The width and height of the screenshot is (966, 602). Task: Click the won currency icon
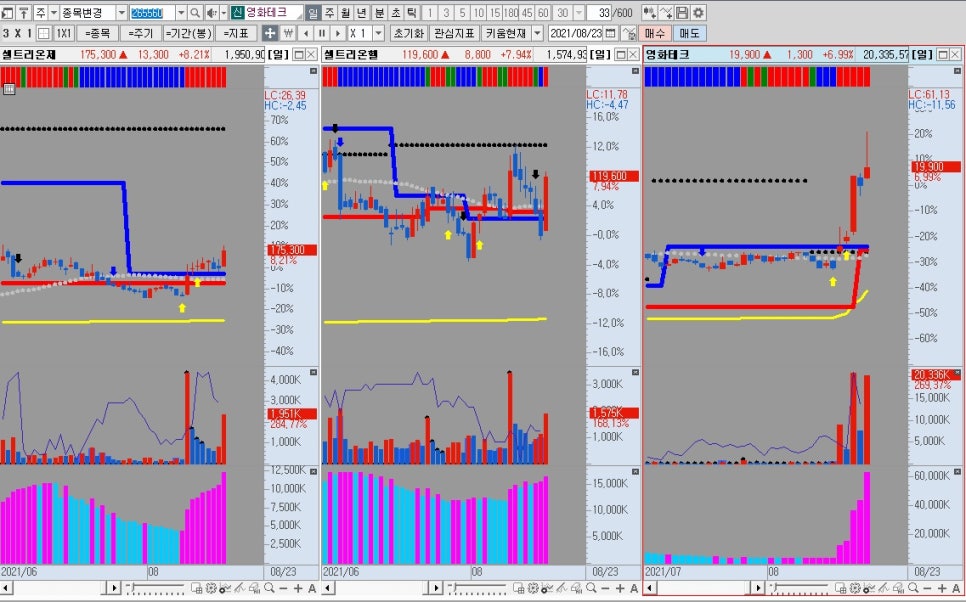tap(288, 33)
